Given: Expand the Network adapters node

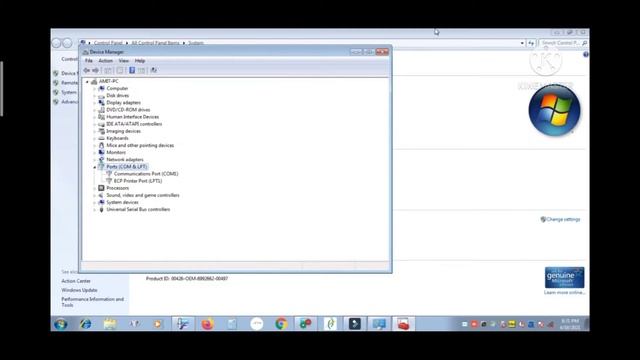Looking at the screenshot, I should click(x=94, y=160).
